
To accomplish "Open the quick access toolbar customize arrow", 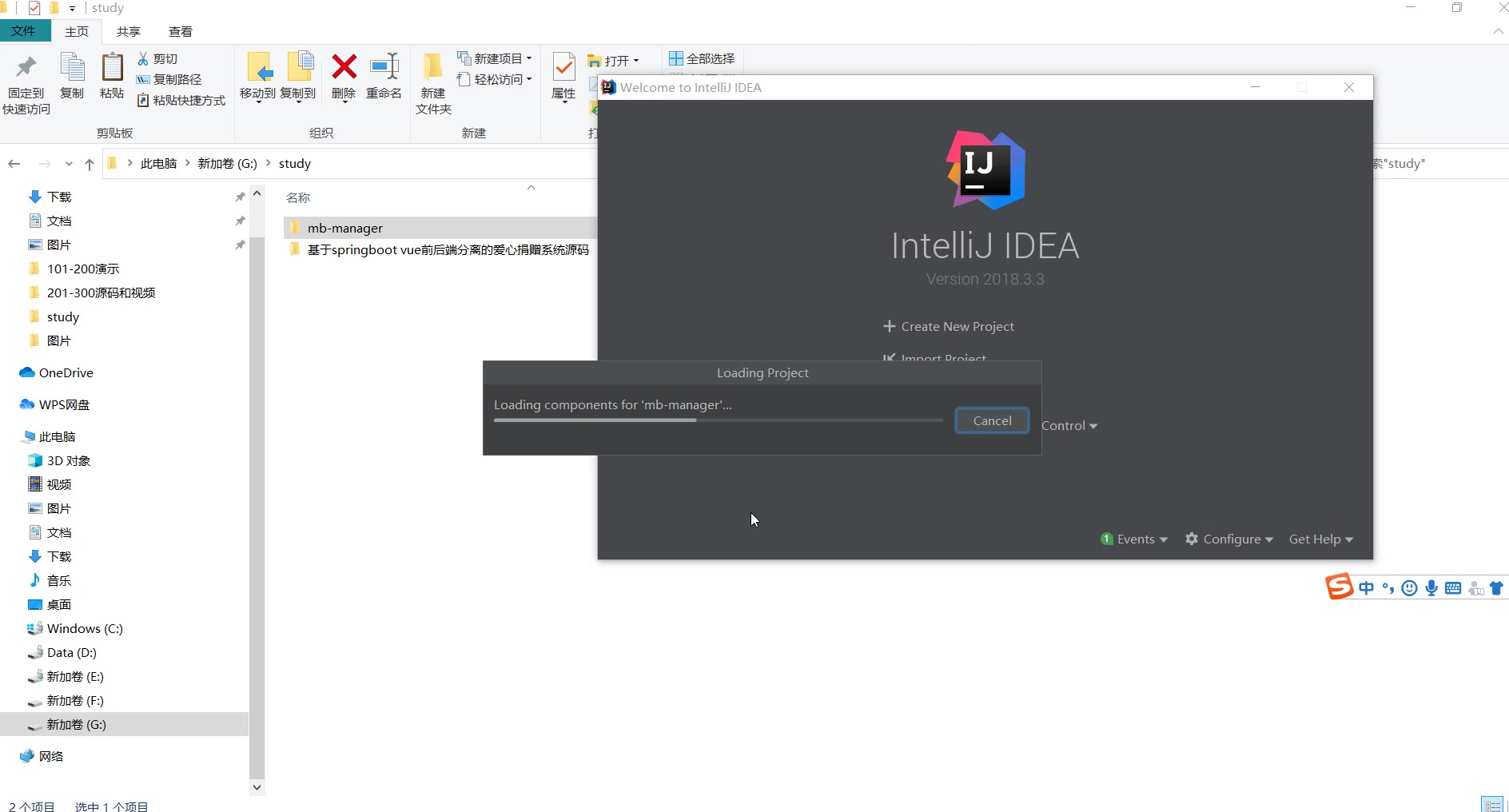I will [72, 8].
